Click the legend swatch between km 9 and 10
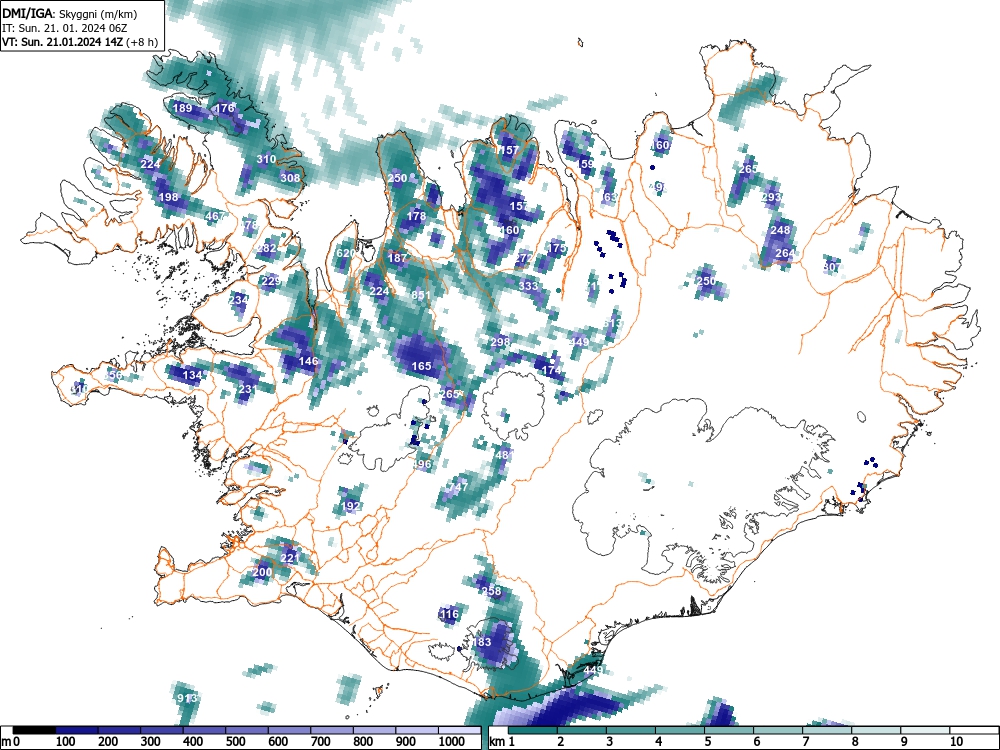1000x750 pixels. 925,730
